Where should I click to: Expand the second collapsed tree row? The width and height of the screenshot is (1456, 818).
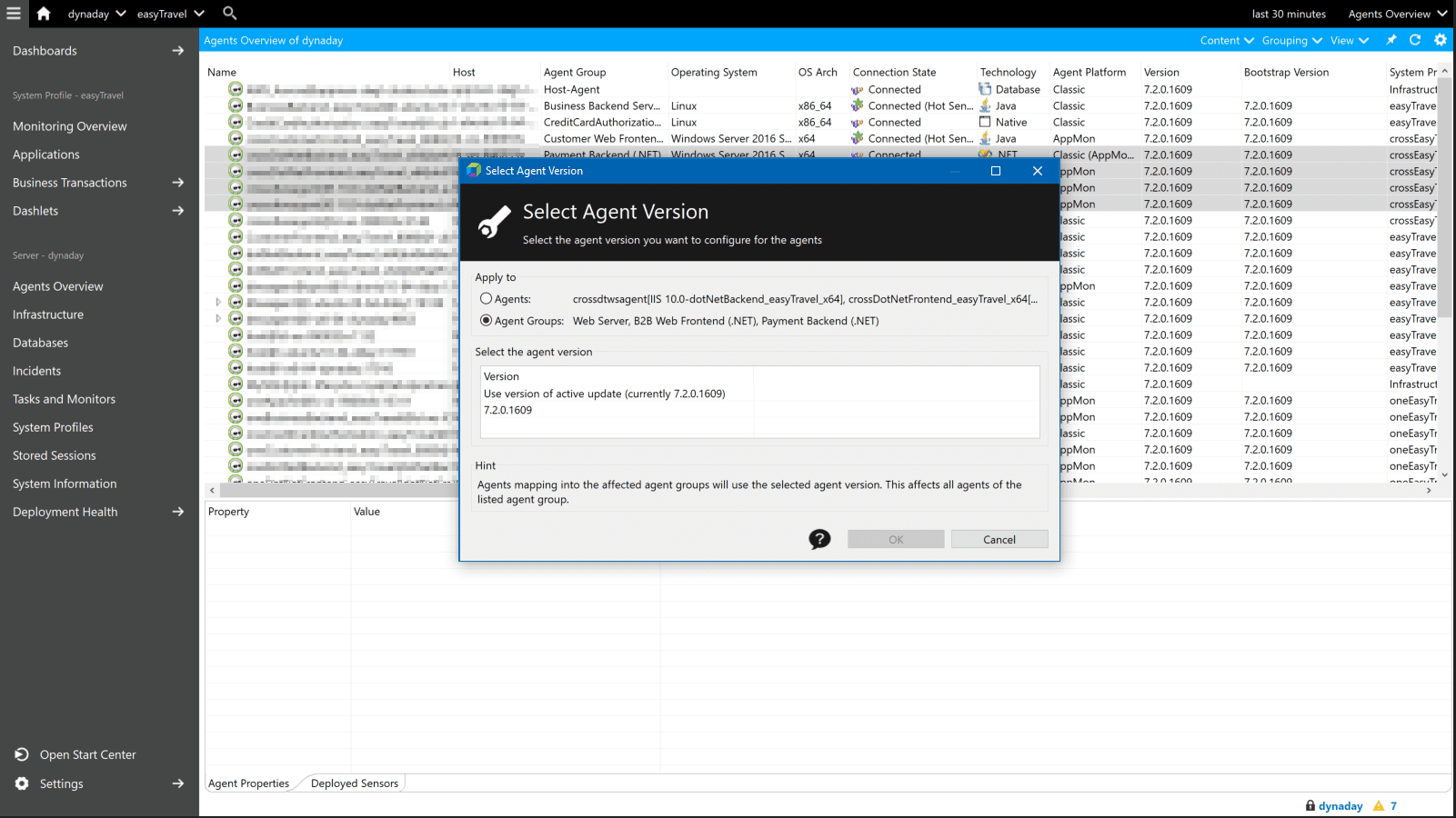tap(218, 318)
